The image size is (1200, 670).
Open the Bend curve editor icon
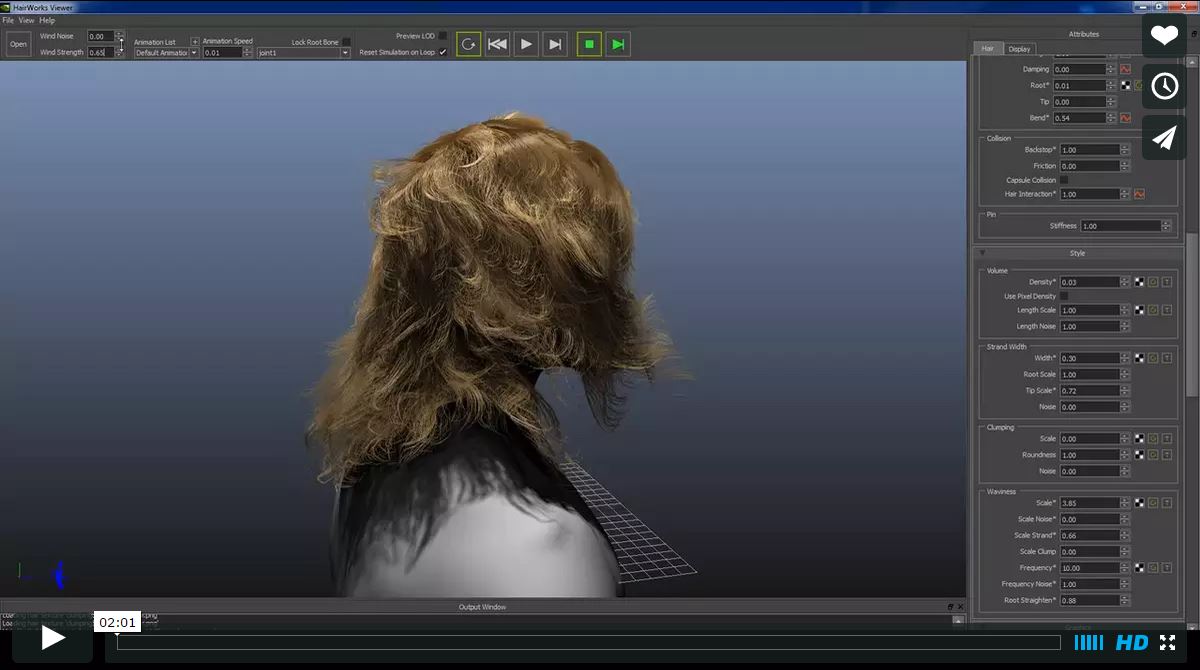(1125, 118)
